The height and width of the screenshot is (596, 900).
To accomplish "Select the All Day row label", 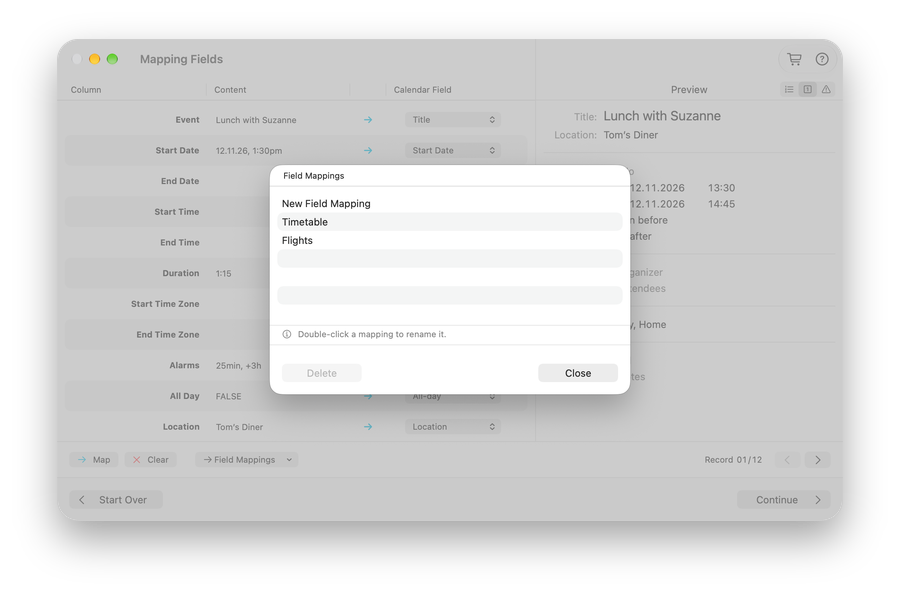I will (x=184, y=396).
